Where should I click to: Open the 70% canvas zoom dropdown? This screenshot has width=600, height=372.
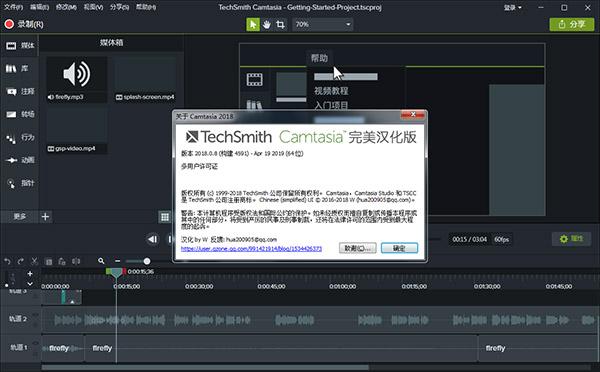click(x=323, y=24)
